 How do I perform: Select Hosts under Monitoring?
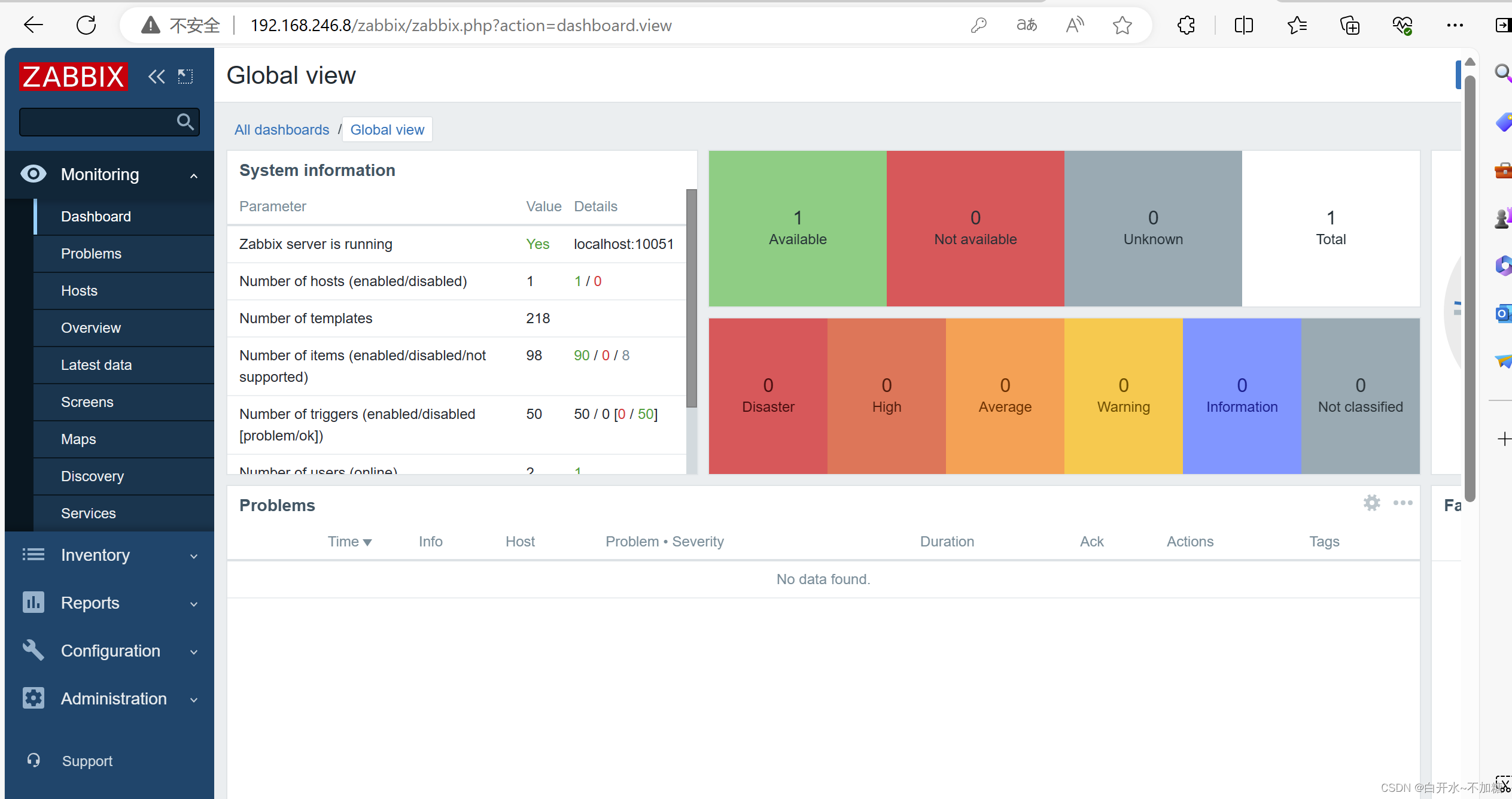coord(79,291)
